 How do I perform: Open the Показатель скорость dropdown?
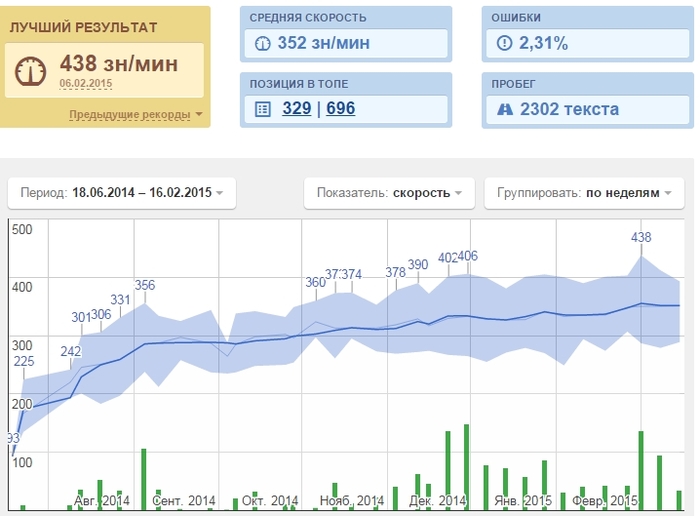(x=389, y=193)
